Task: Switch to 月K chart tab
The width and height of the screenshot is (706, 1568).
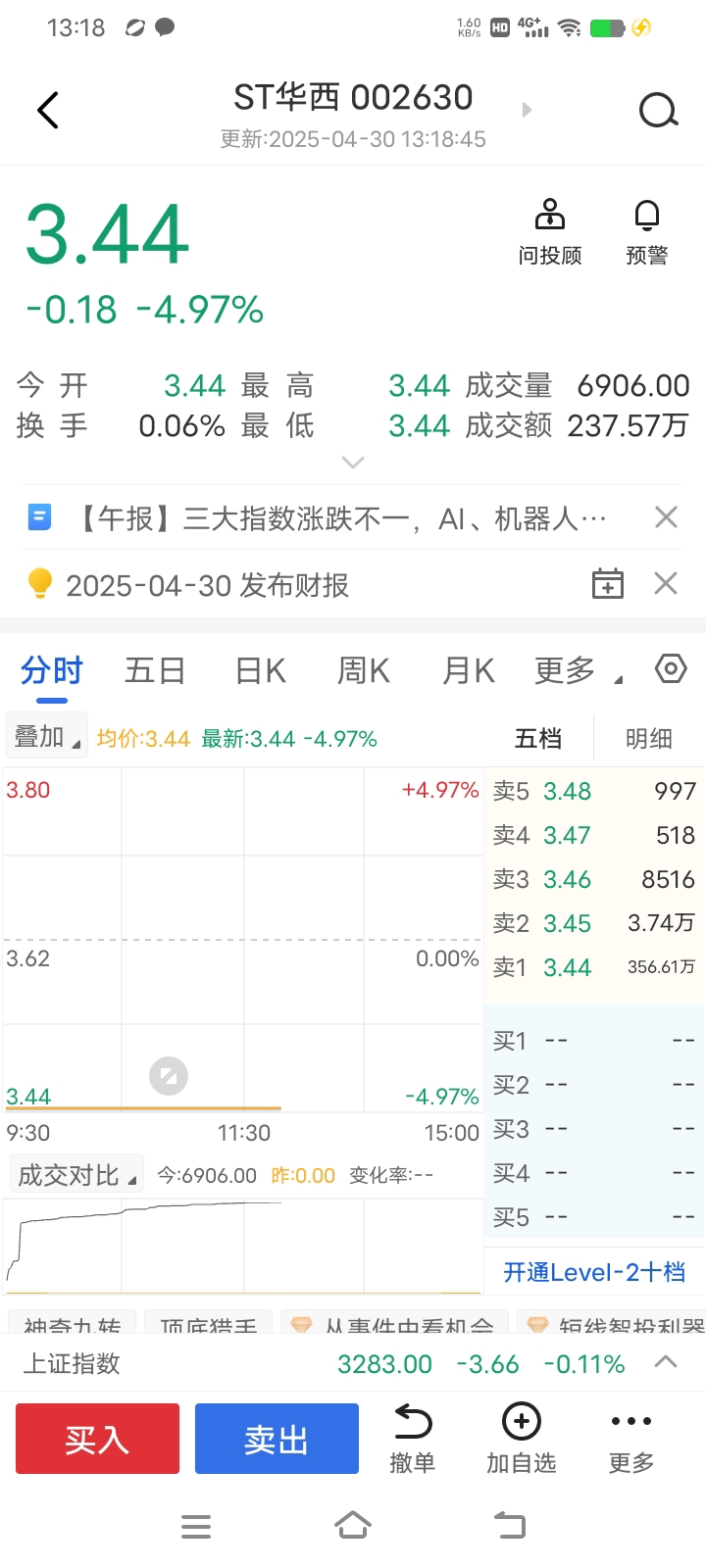Action: pyautogui.click(x=469, y=671)
